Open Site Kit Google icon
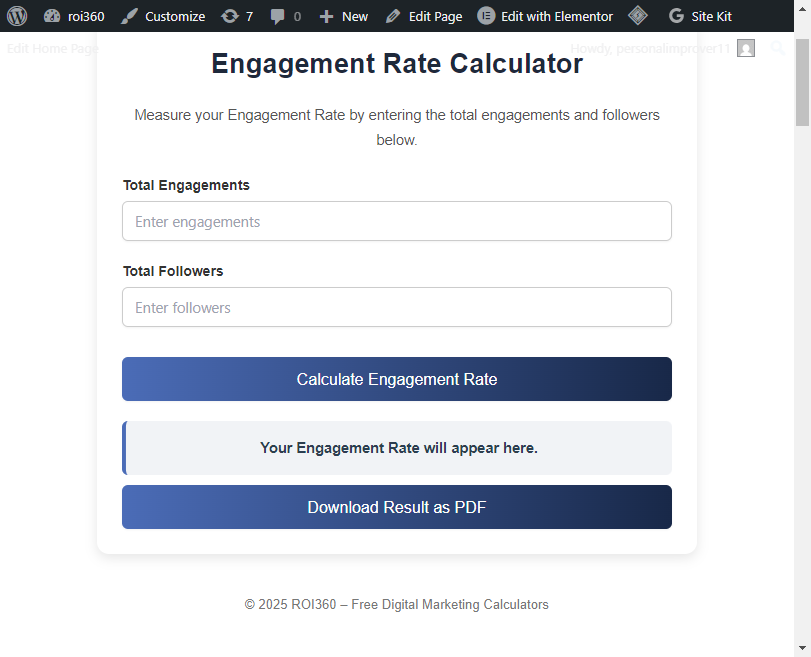This screenshot has width=811, height=657. [x=677, y=16]
